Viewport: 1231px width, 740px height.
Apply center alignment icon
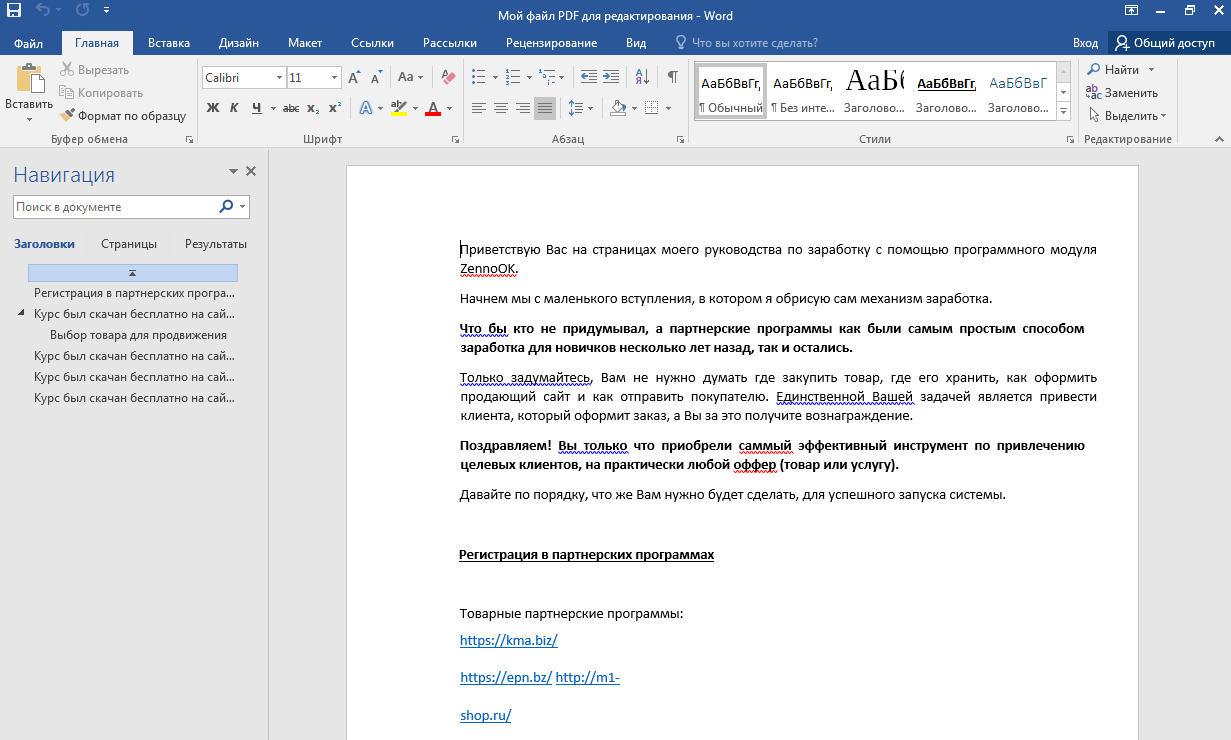point(501,108)
